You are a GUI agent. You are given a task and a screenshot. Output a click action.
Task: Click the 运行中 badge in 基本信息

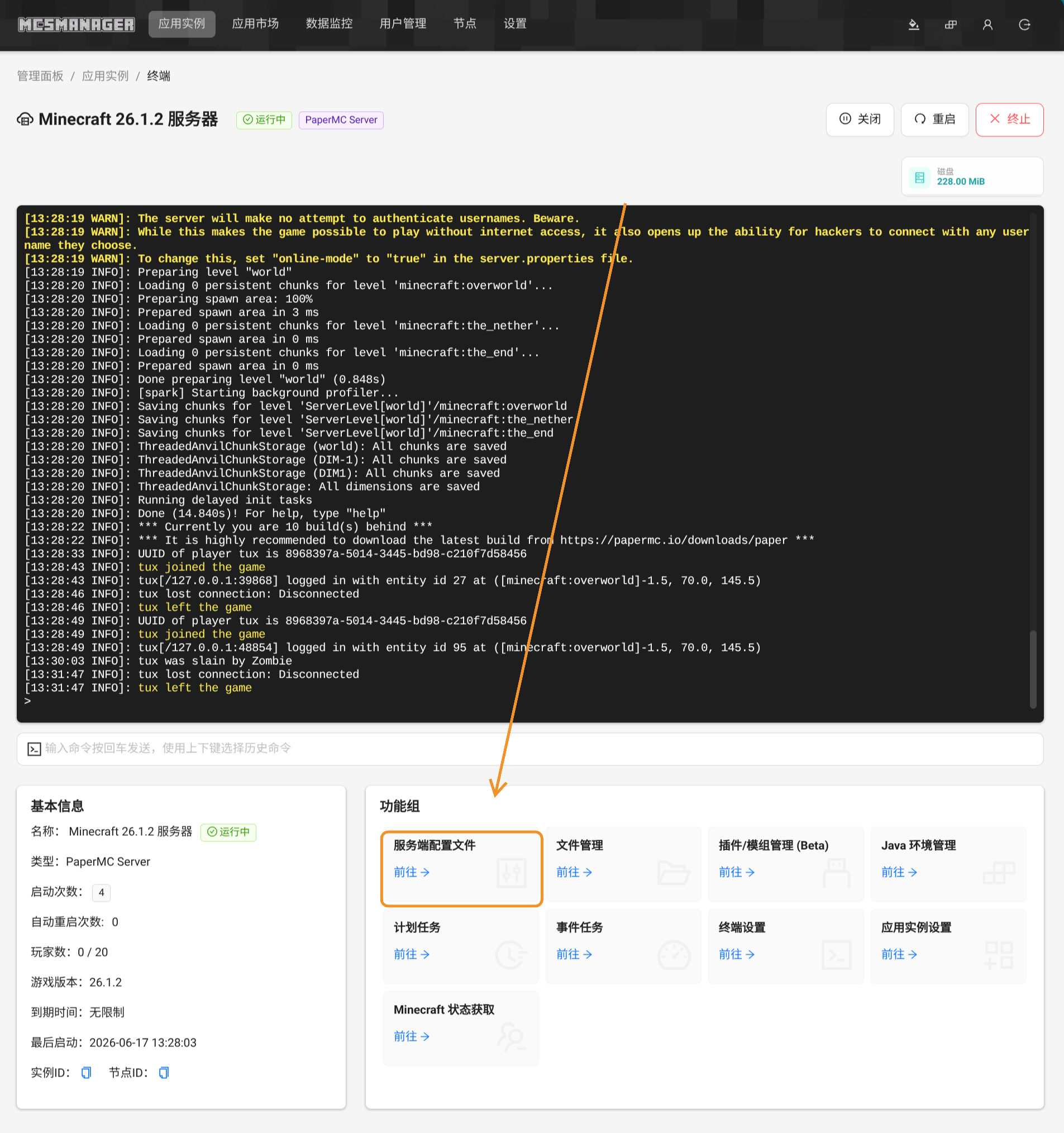click(x=228, y=832)
